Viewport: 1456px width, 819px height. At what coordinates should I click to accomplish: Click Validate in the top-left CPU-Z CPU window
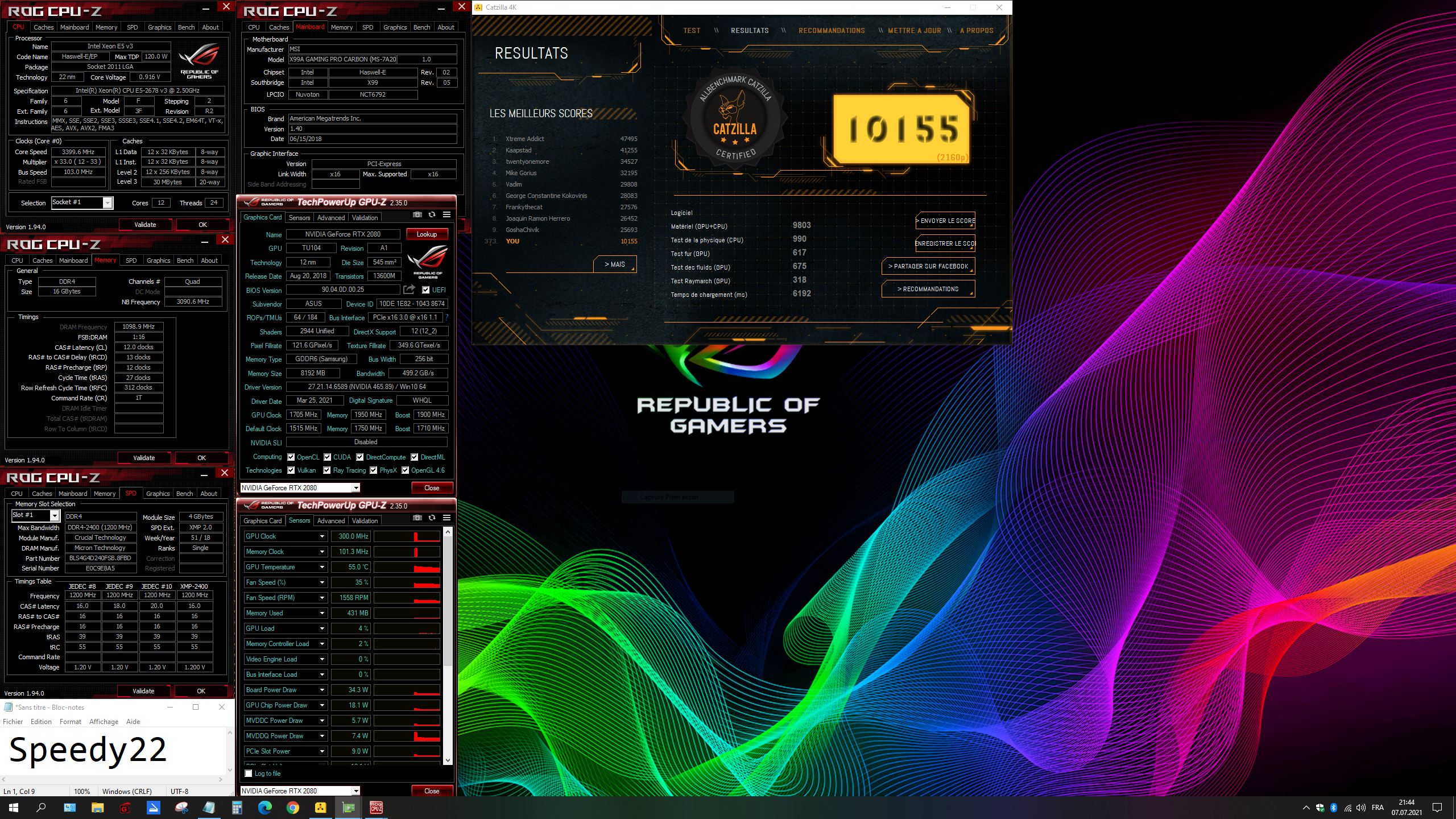pyautogui.click(x=145, y=225)
